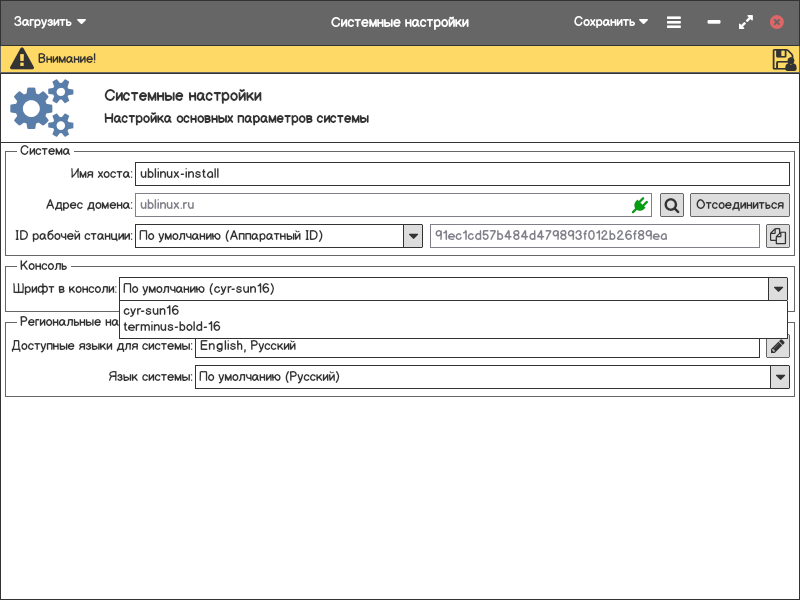The image size is (800, 600).
Task: Close the window with the red X
Action: pyautogui.click(x=777, y=22)
